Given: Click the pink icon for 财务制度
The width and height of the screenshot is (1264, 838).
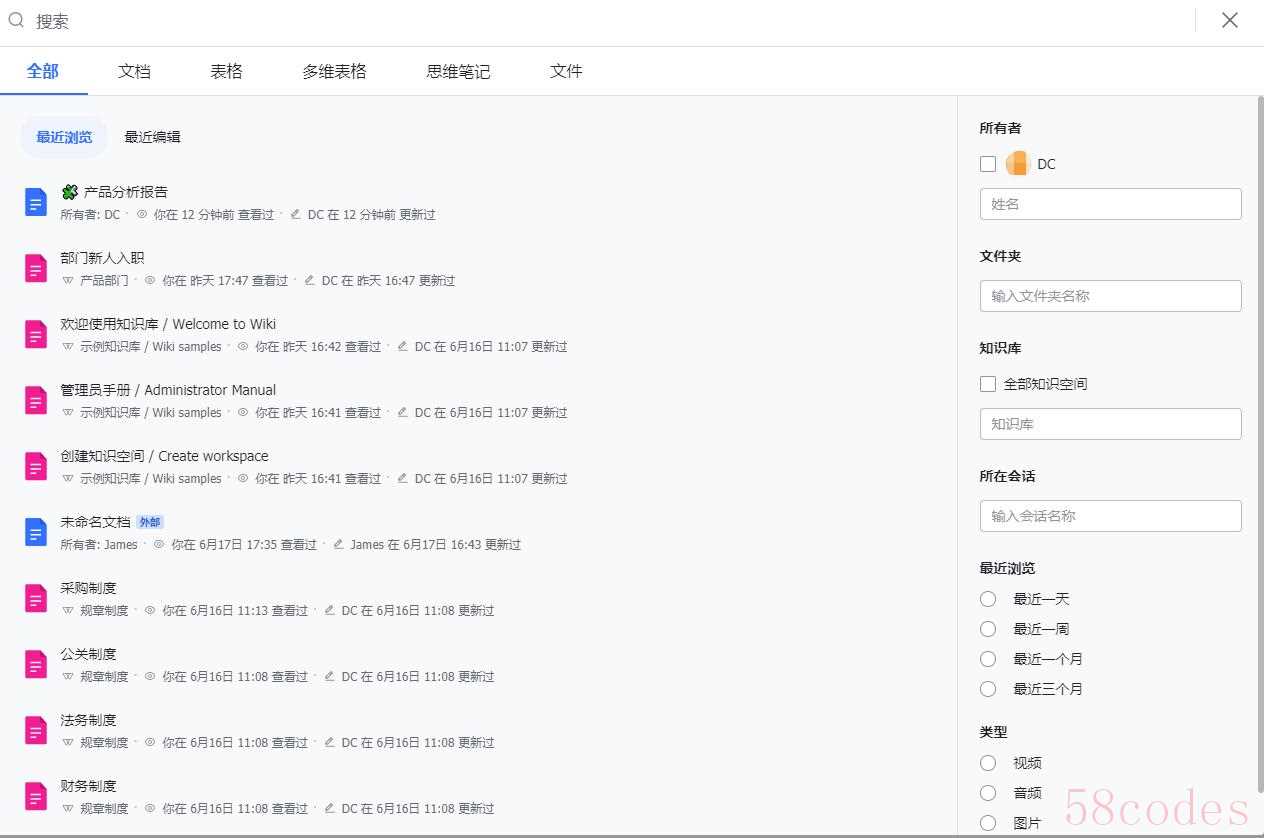Looking at the screenshot, I should 36,796.
